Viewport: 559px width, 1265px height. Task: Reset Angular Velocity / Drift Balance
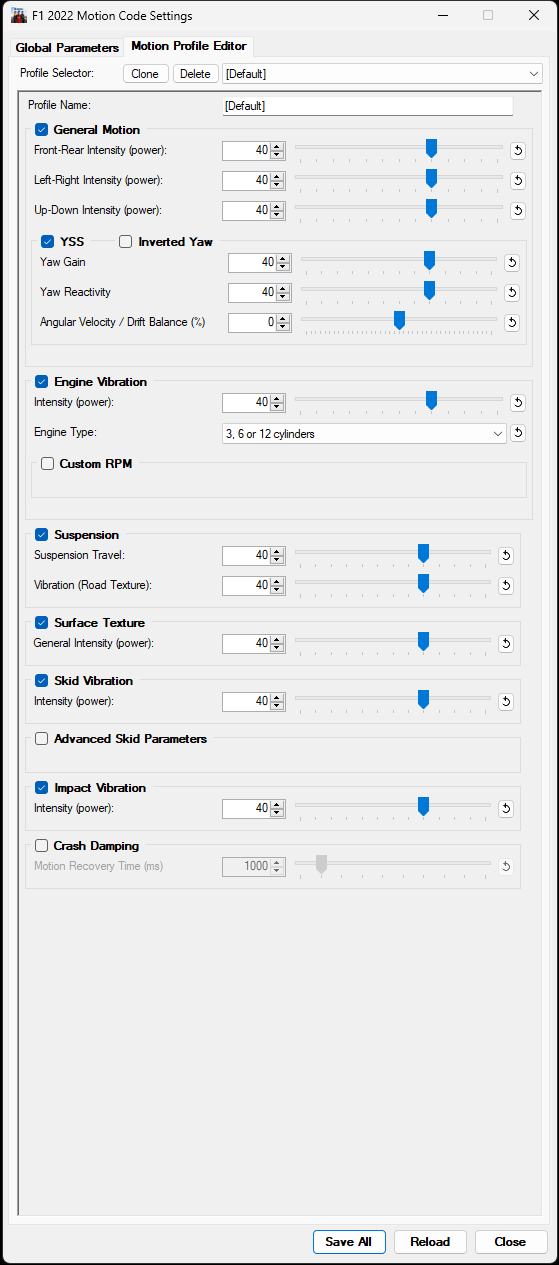point(511,323)
